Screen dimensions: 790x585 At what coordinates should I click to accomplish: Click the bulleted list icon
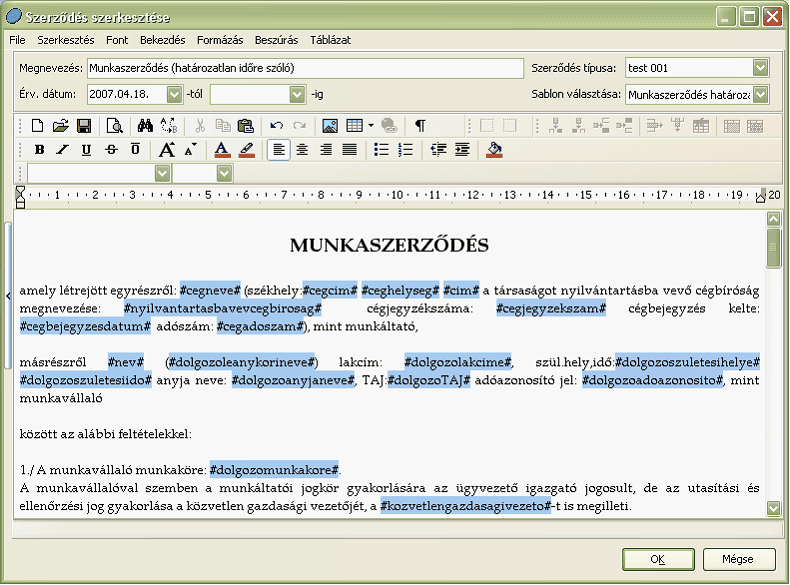(381, 150)
